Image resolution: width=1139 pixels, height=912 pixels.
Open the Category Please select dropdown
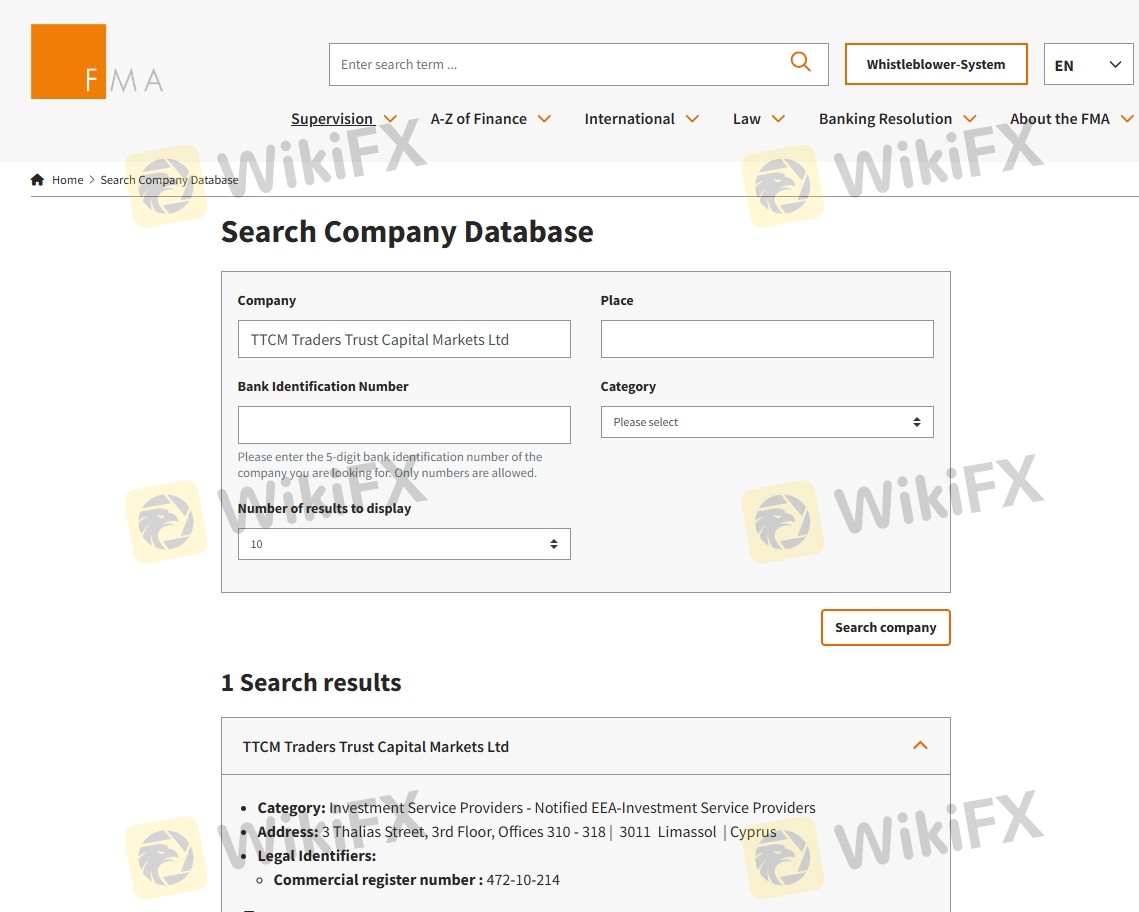[767, 422]
